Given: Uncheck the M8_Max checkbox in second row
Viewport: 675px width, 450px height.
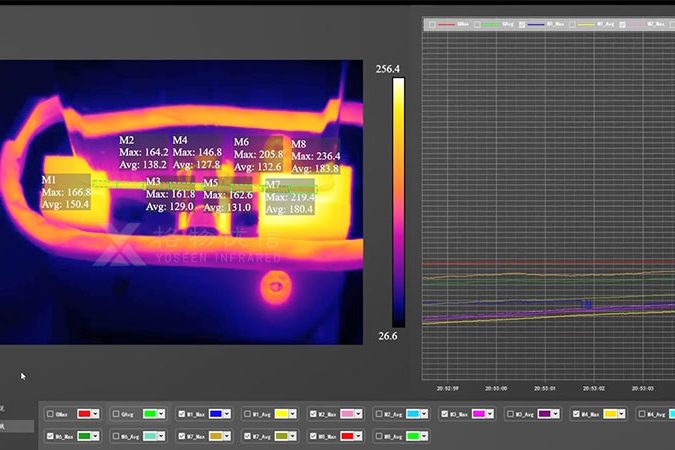Looking at the screenshot, I should coord(314,436).
